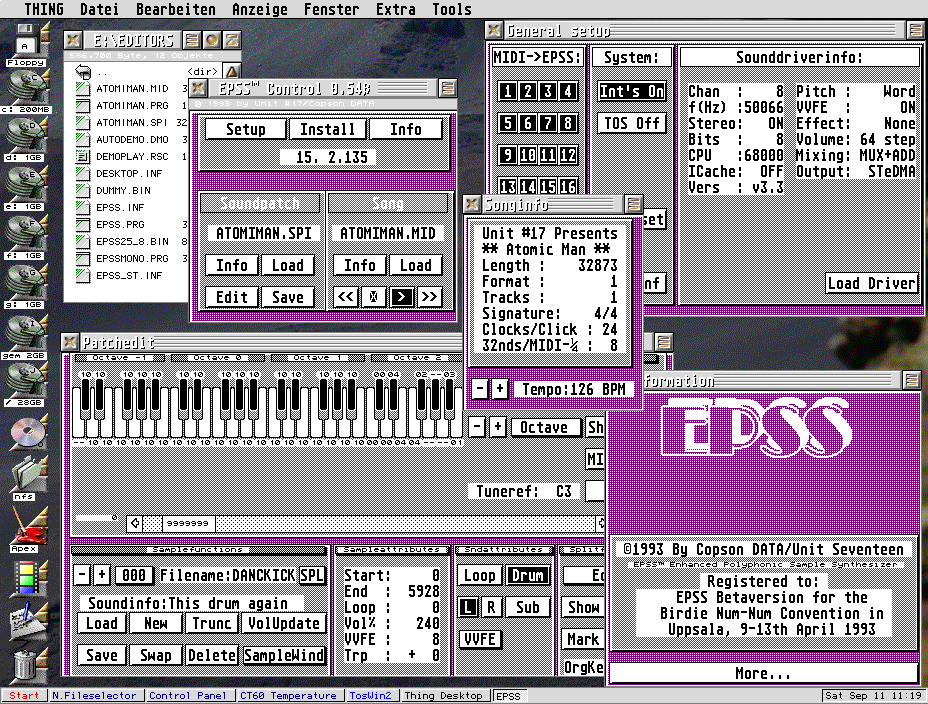The width and height of the screenshot is (928, 704).
Task: Toggle the Drum sound attribute
Action: point(527,575)
